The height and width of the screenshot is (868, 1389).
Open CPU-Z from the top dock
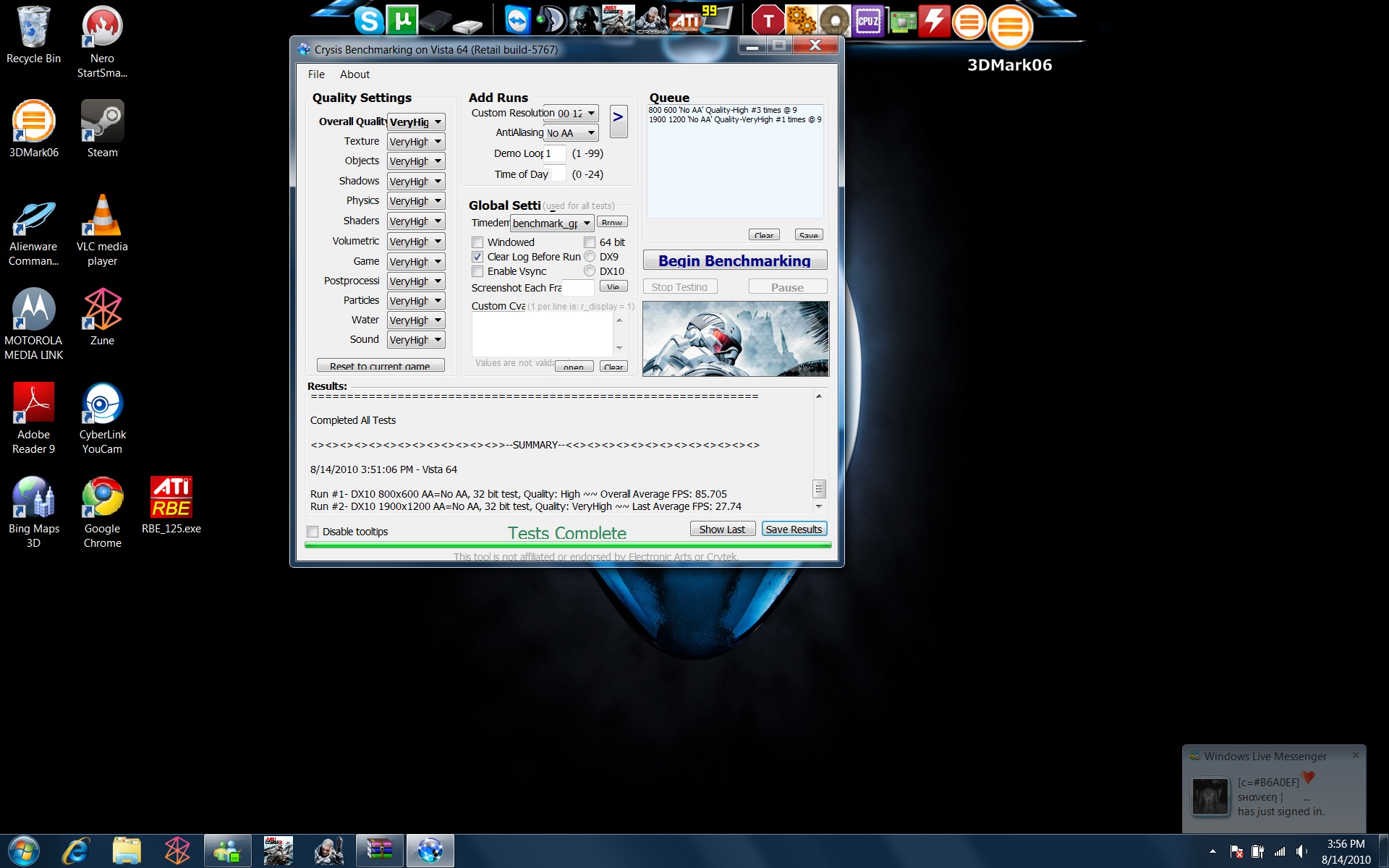(867, 21)
